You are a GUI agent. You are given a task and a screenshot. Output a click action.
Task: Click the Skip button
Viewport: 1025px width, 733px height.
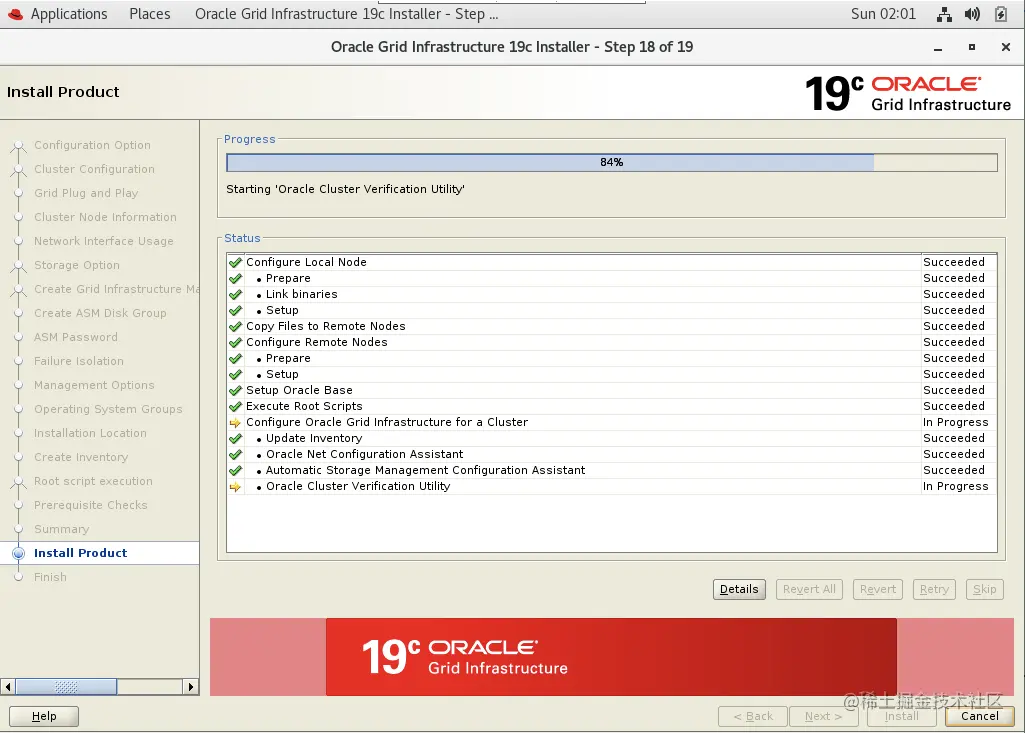click(984, 589)
